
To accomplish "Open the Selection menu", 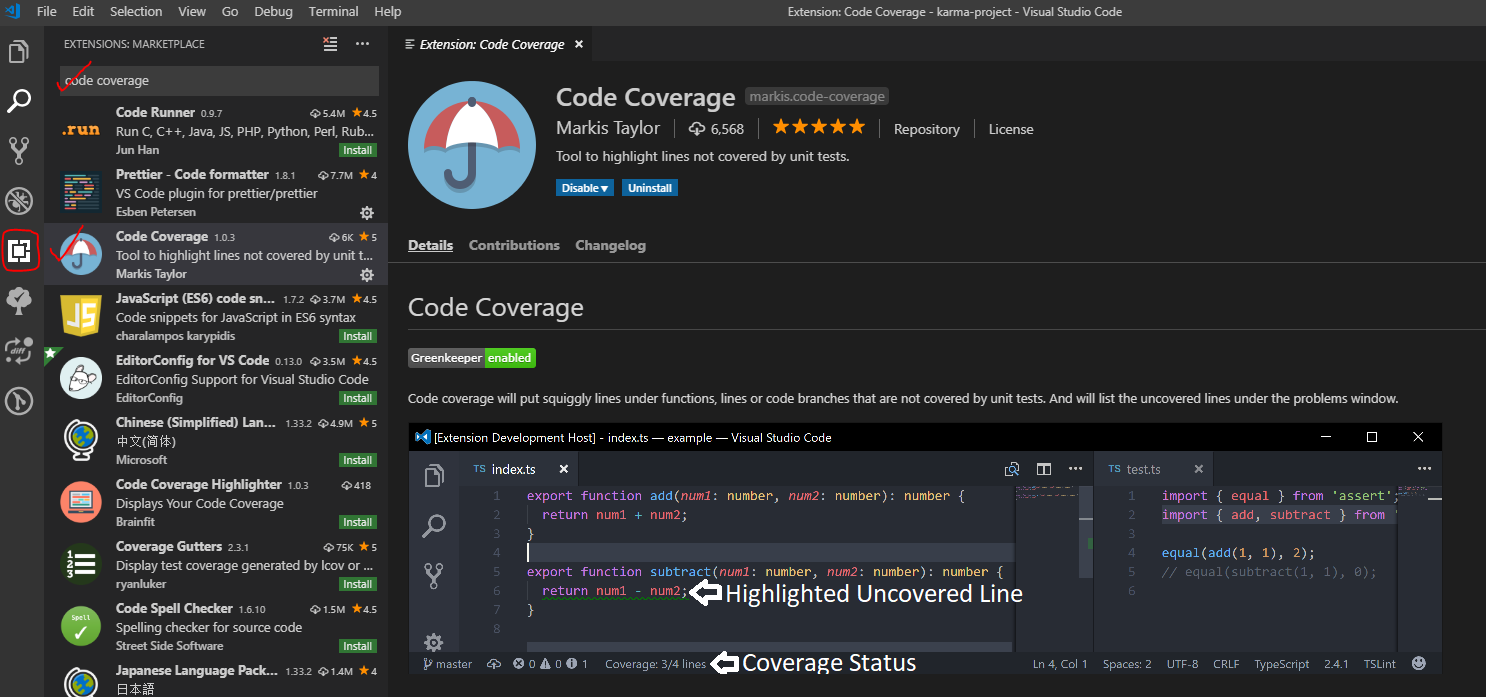I will pos(136,12).
